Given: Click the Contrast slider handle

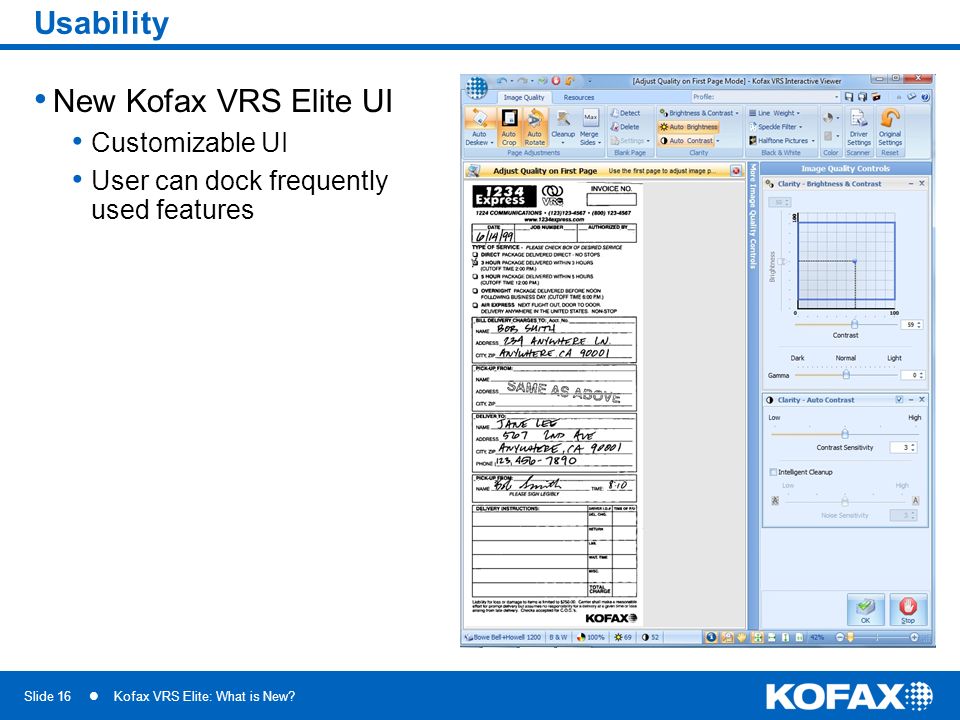Looking at the screenshot, I should (854, 324).
